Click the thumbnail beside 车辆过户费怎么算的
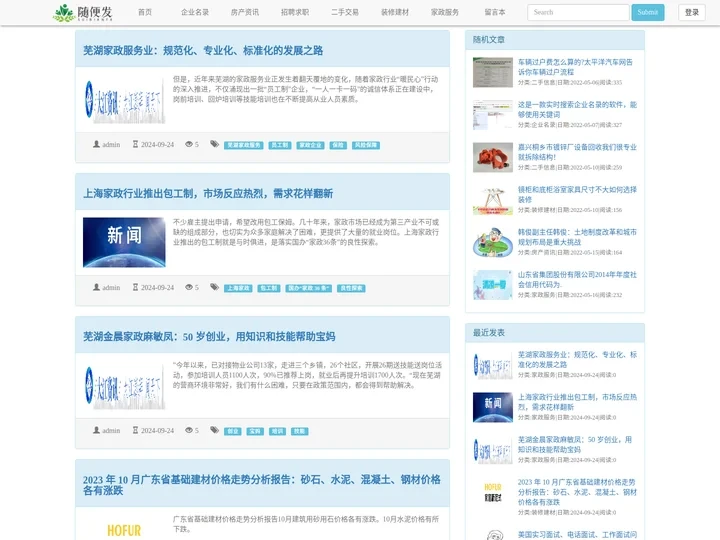The height and width of the screenshot is (540, 720). click(493, 72)
